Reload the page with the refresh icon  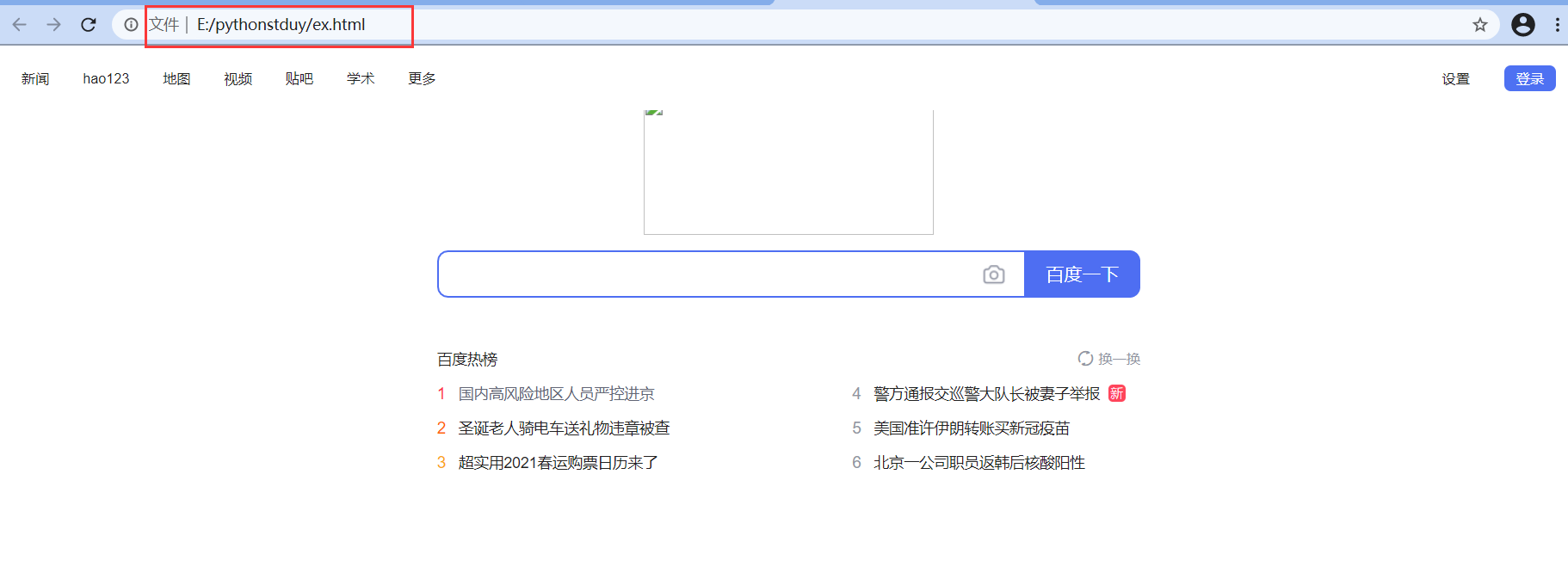pos(88,25)
